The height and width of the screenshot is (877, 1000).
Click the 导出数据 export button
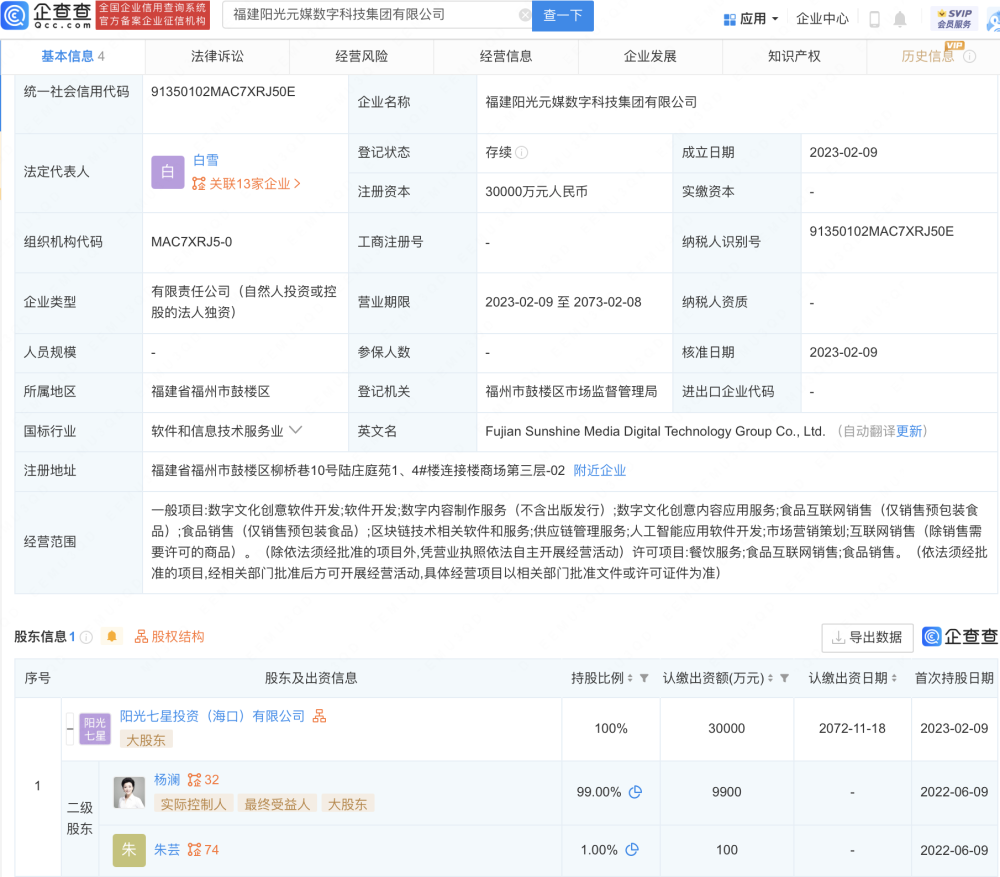(867, 637)
